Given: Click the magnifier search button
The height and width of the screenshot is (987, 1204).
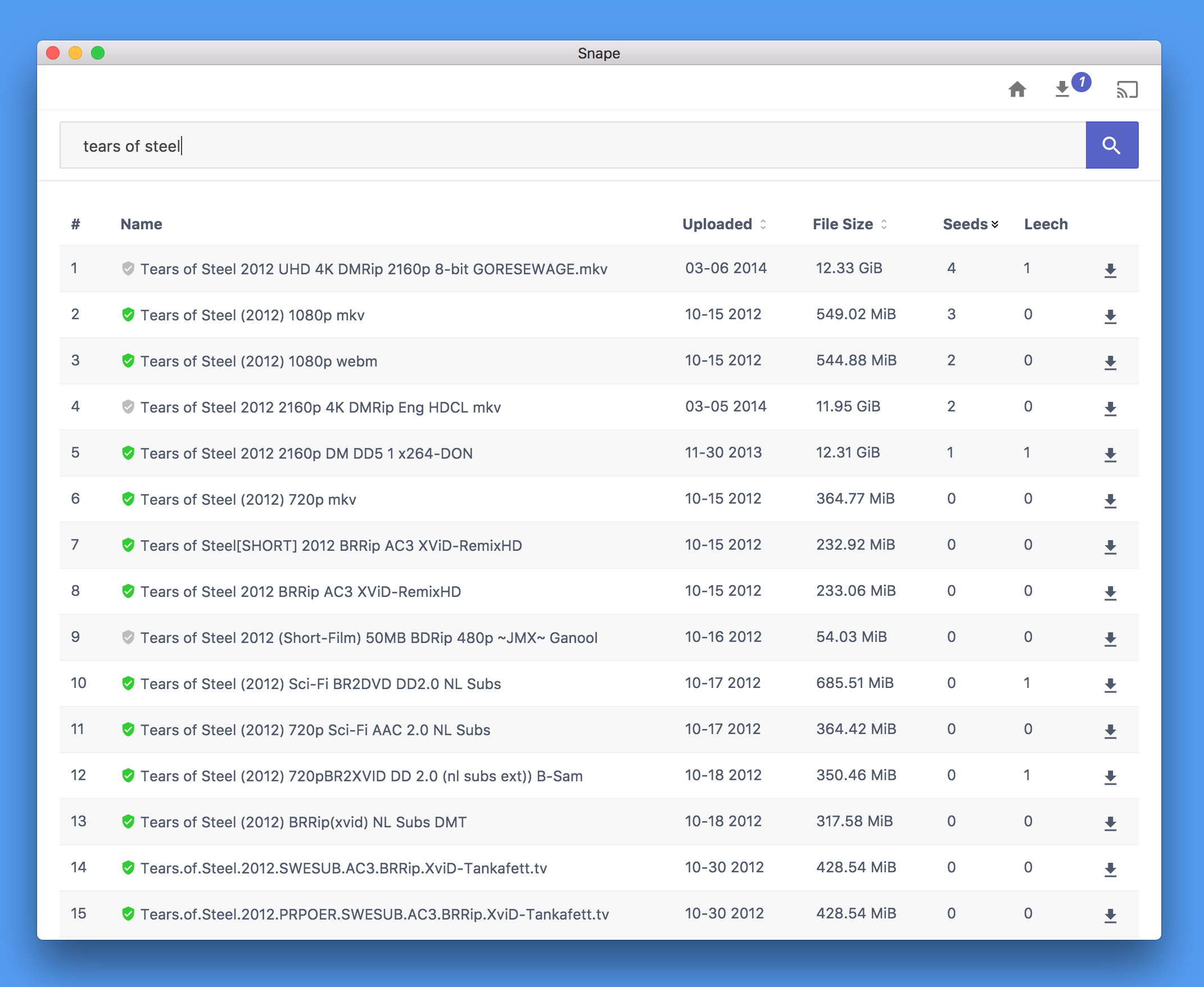Looking at the screenshot, I should [x=1111, y=146].
